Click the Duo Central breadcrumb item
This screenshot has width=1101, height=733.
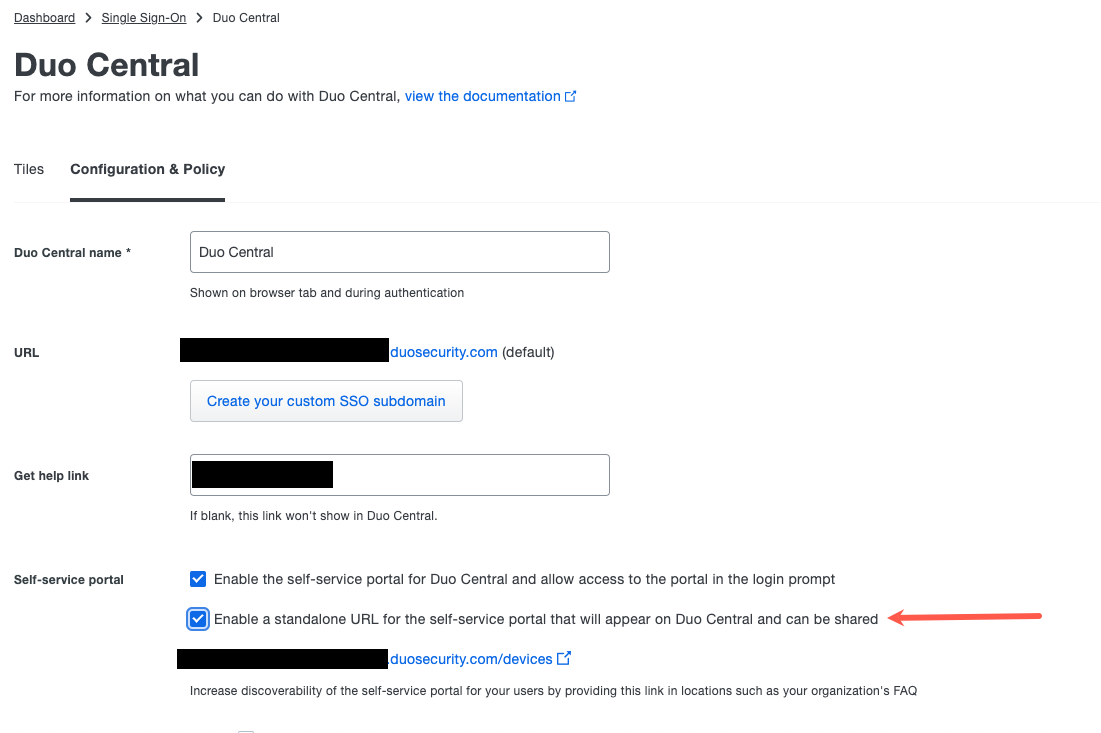tap(246, 18)
